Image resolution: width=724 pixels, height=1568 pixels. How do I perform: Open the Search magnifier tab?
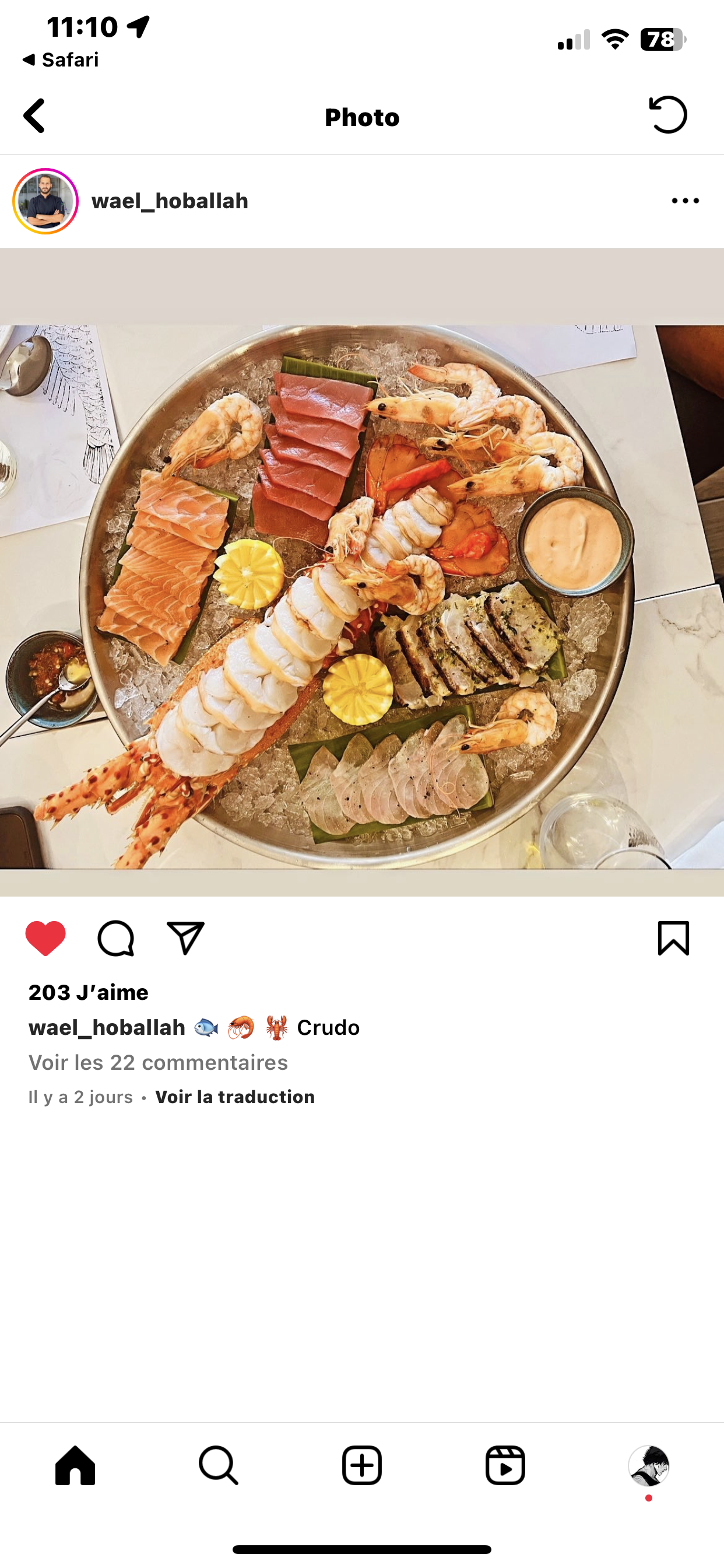coord(219,1465)
